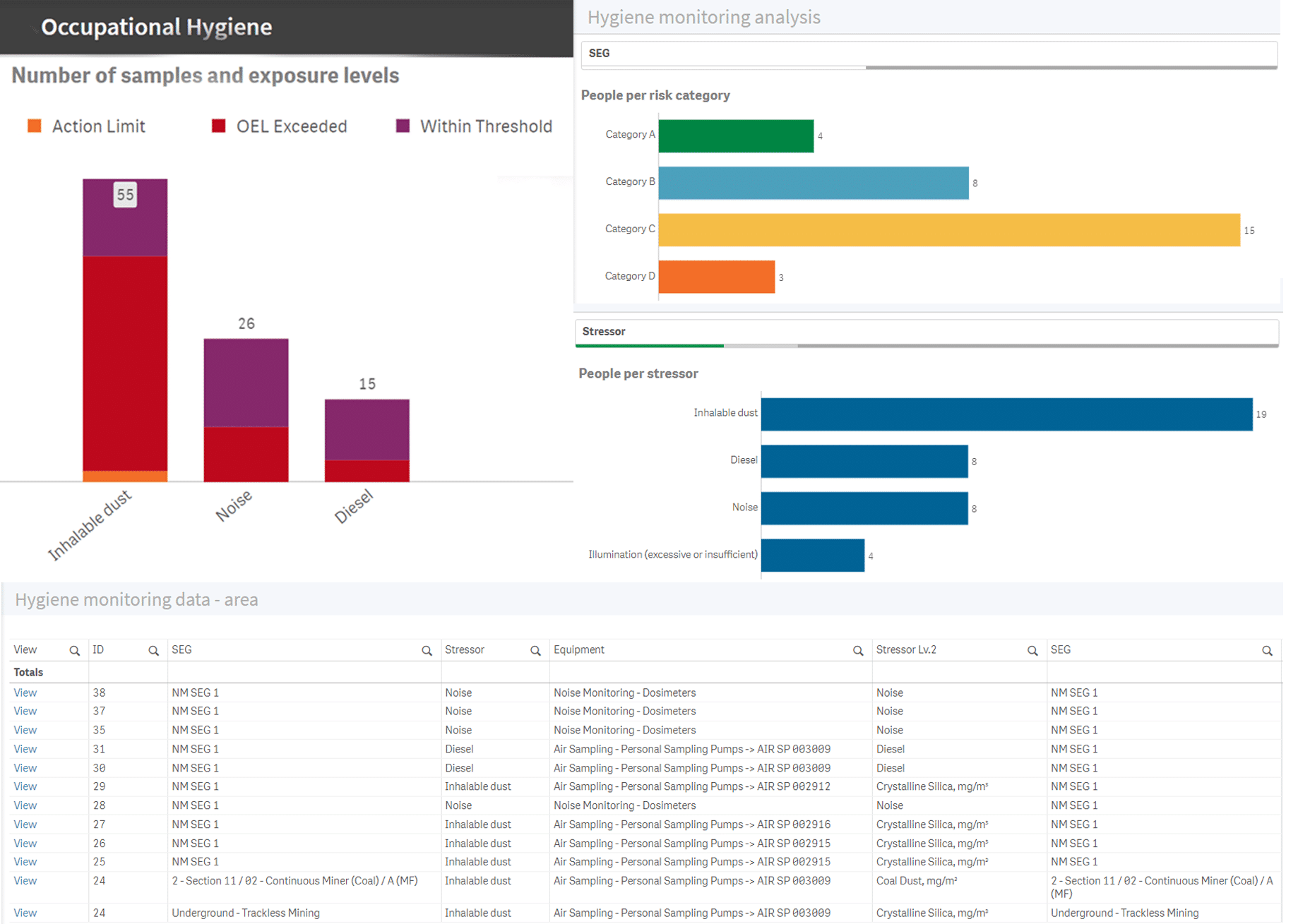Select Illumination bar in People per stressor
This screenshot has height=924, width=1298.
[x=812, y=556]
